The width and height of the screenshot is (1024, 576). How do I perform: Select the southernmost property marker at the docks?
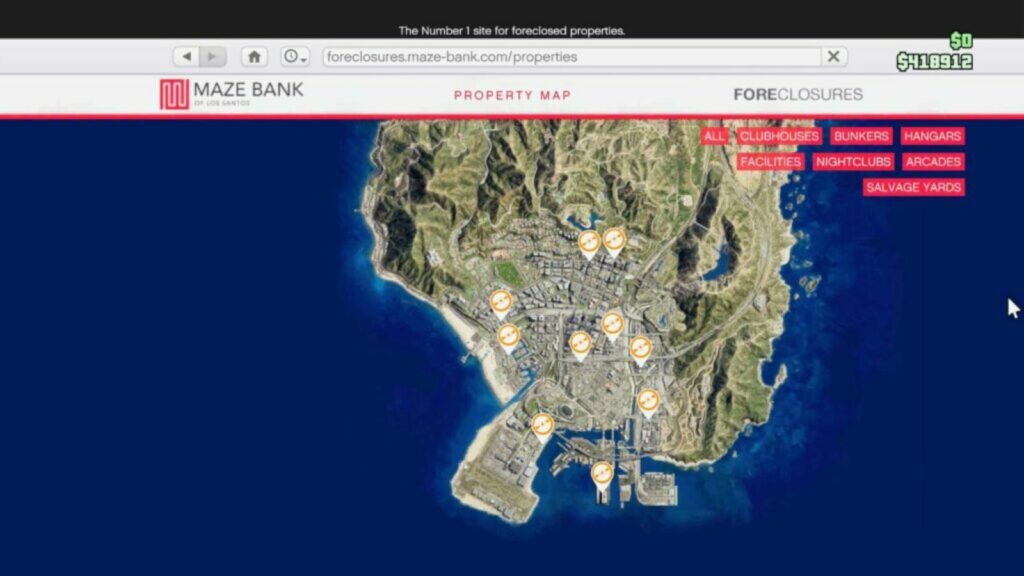[x=601, y=474]
